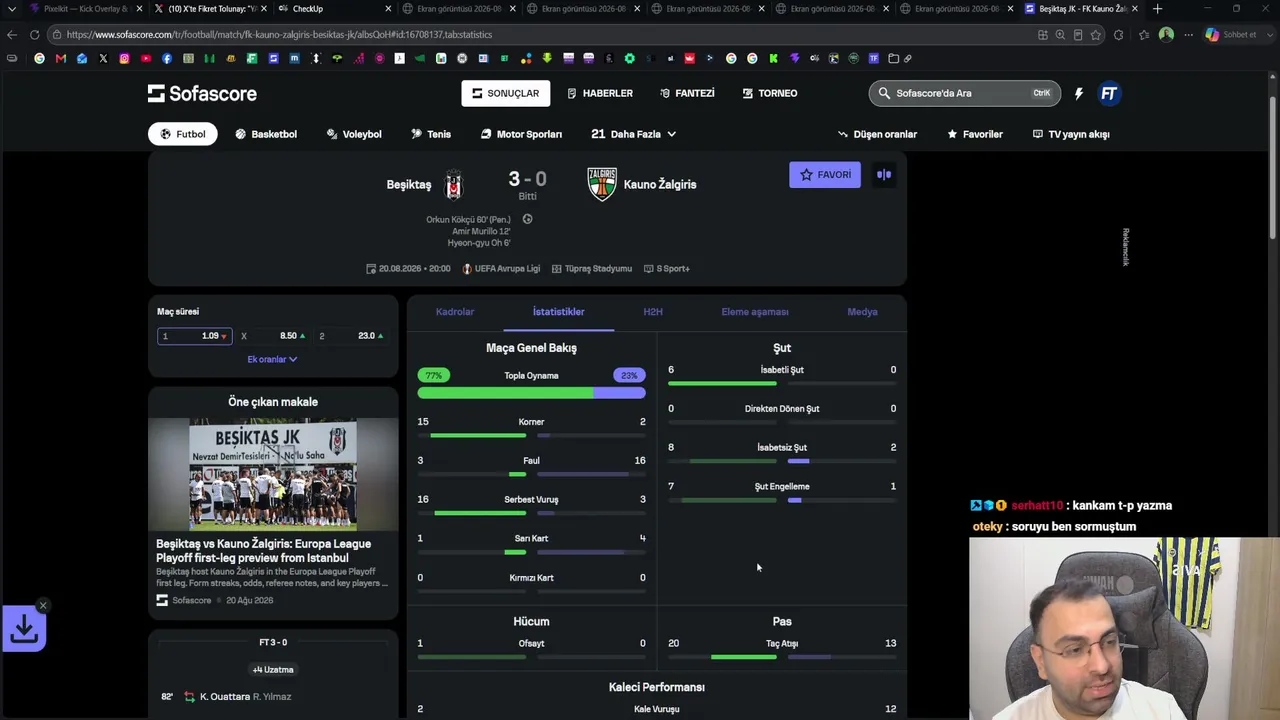This screenshot has height=720, width=1280.
Task: Toggle match as Favori
Action: (x=825, y=175)
